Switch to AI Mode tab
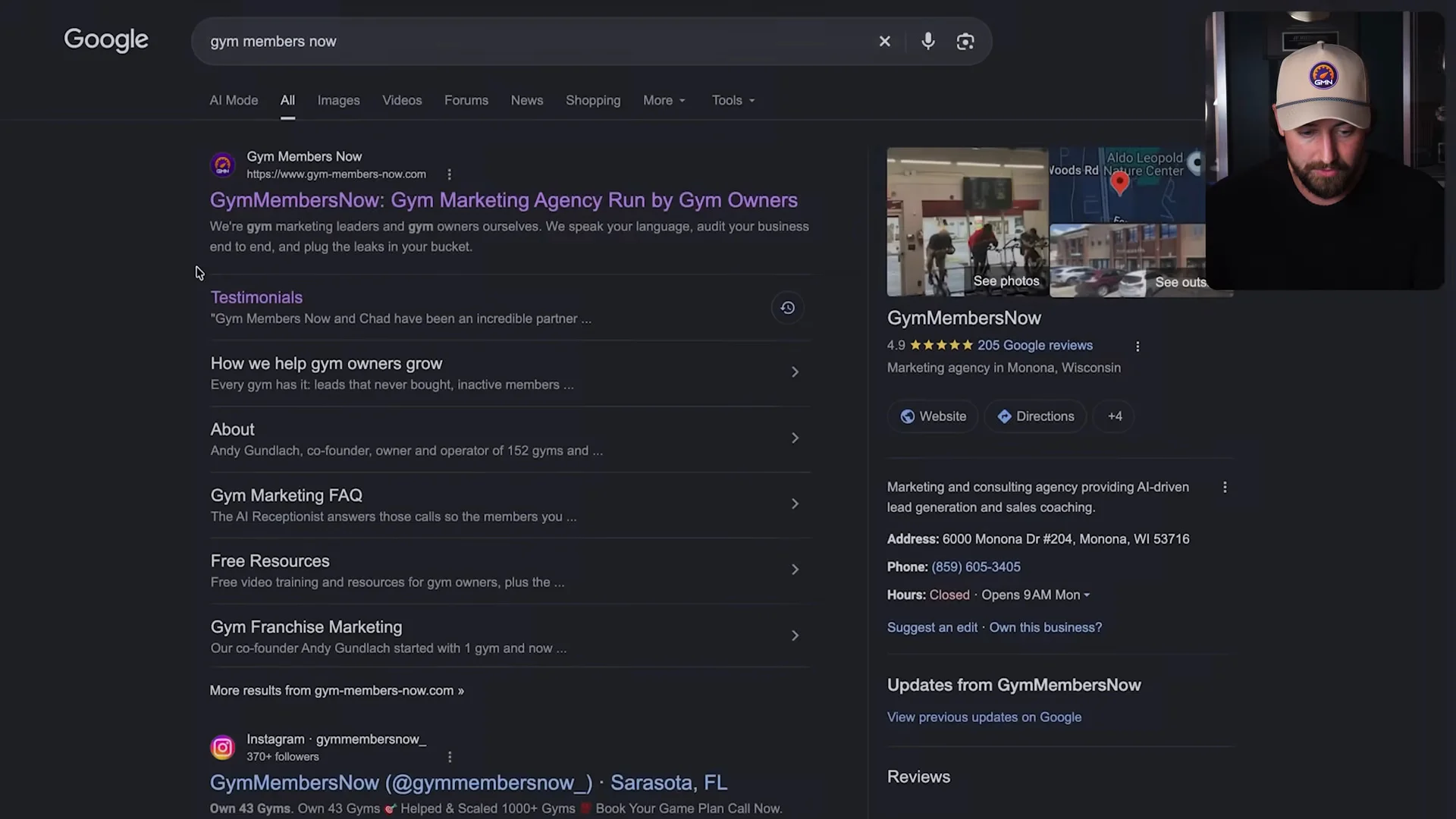1456x819 pixels. (x=234, y=101)
